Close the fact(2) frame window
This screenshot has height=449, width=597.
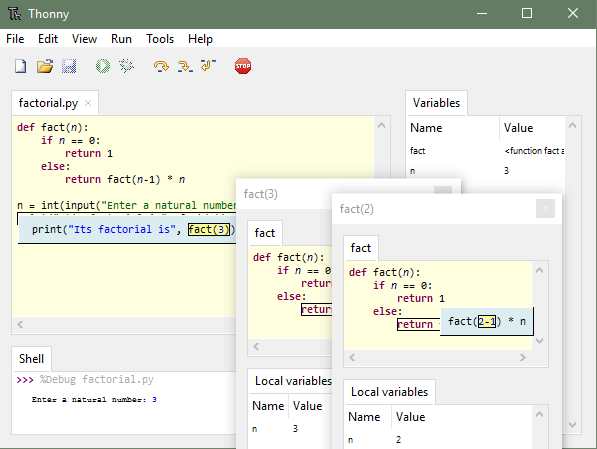click(545, 209)
